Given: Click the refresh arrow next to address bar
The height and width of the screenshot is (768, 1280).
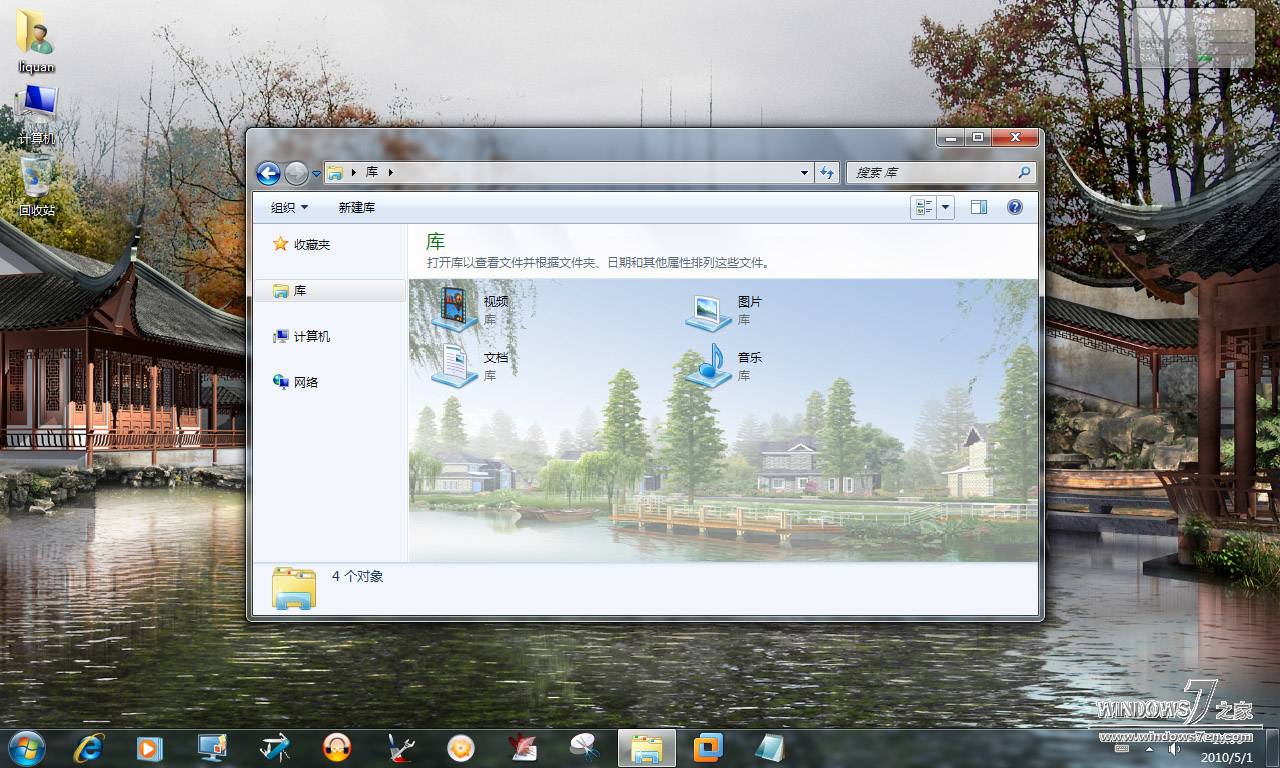Looking at the screenshot, I should tap(827, 172).
